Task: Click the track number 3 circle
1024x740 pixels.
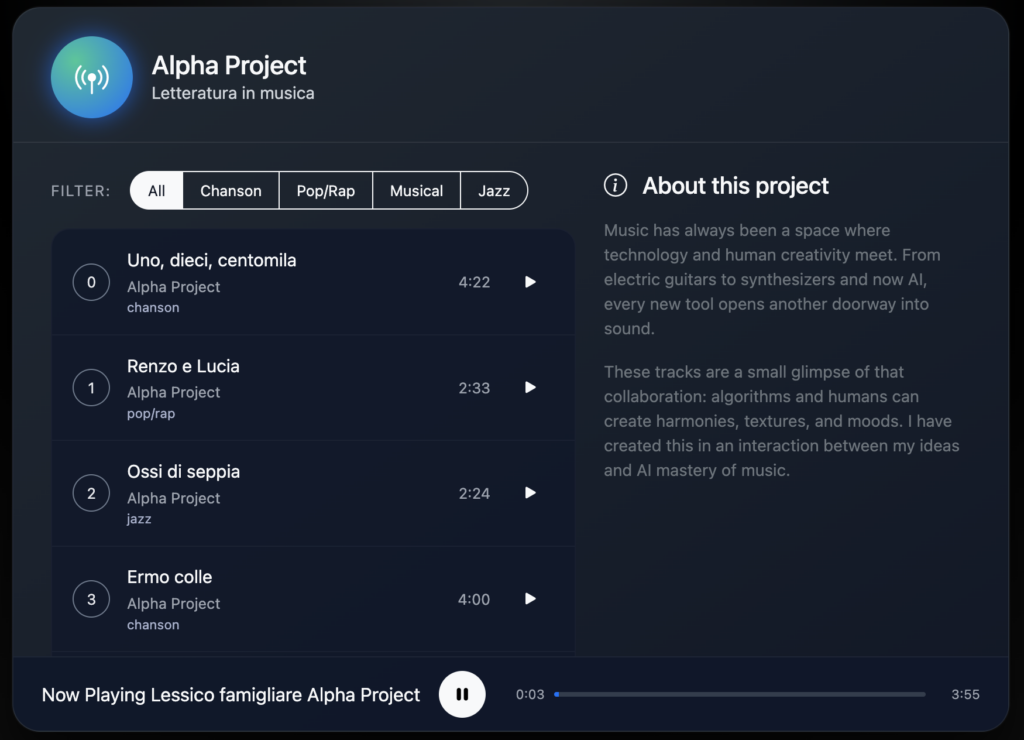Action: click(91, 599)
